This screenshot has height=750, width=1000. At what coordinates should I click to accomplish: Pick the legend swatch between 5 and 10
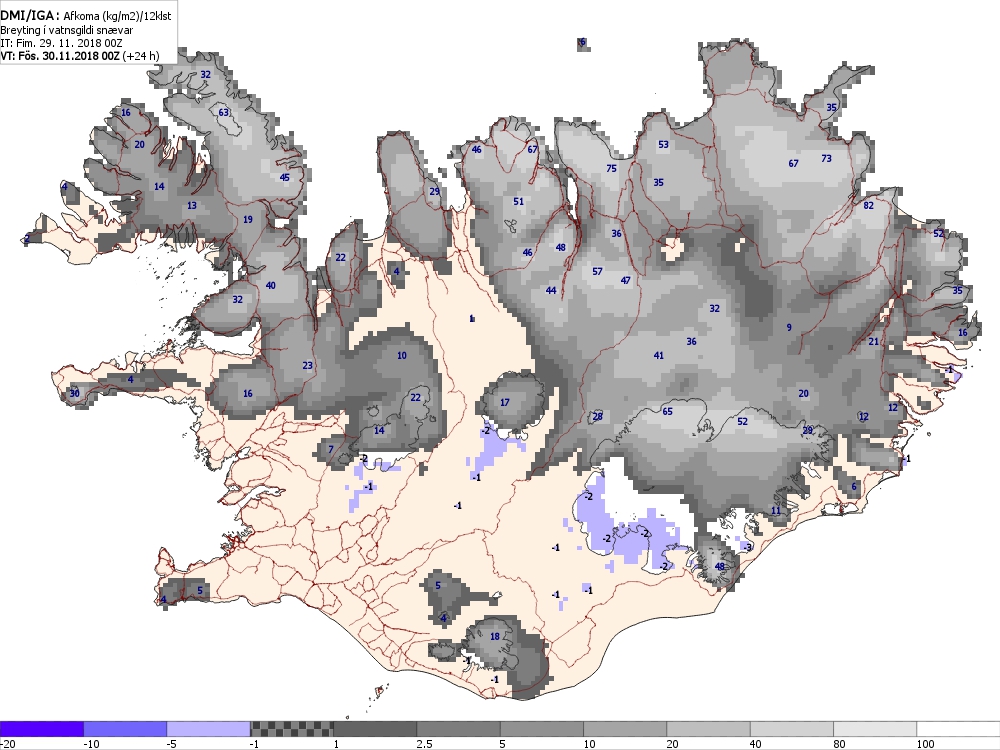point(542,729)
